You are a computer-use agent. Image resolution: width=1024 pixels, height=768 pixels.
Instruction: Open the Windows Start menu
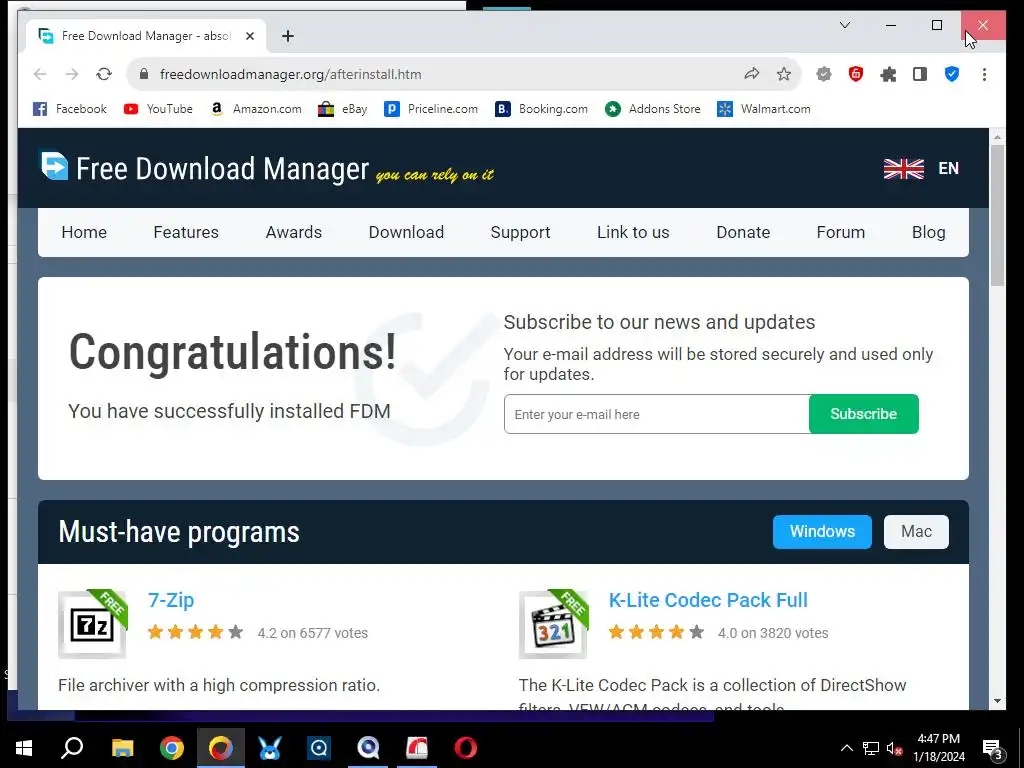point(24,748)
